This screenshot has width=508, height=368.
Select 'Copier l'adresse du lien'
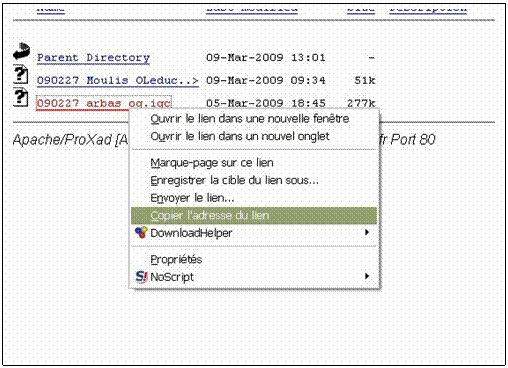(x=254, y=215)
